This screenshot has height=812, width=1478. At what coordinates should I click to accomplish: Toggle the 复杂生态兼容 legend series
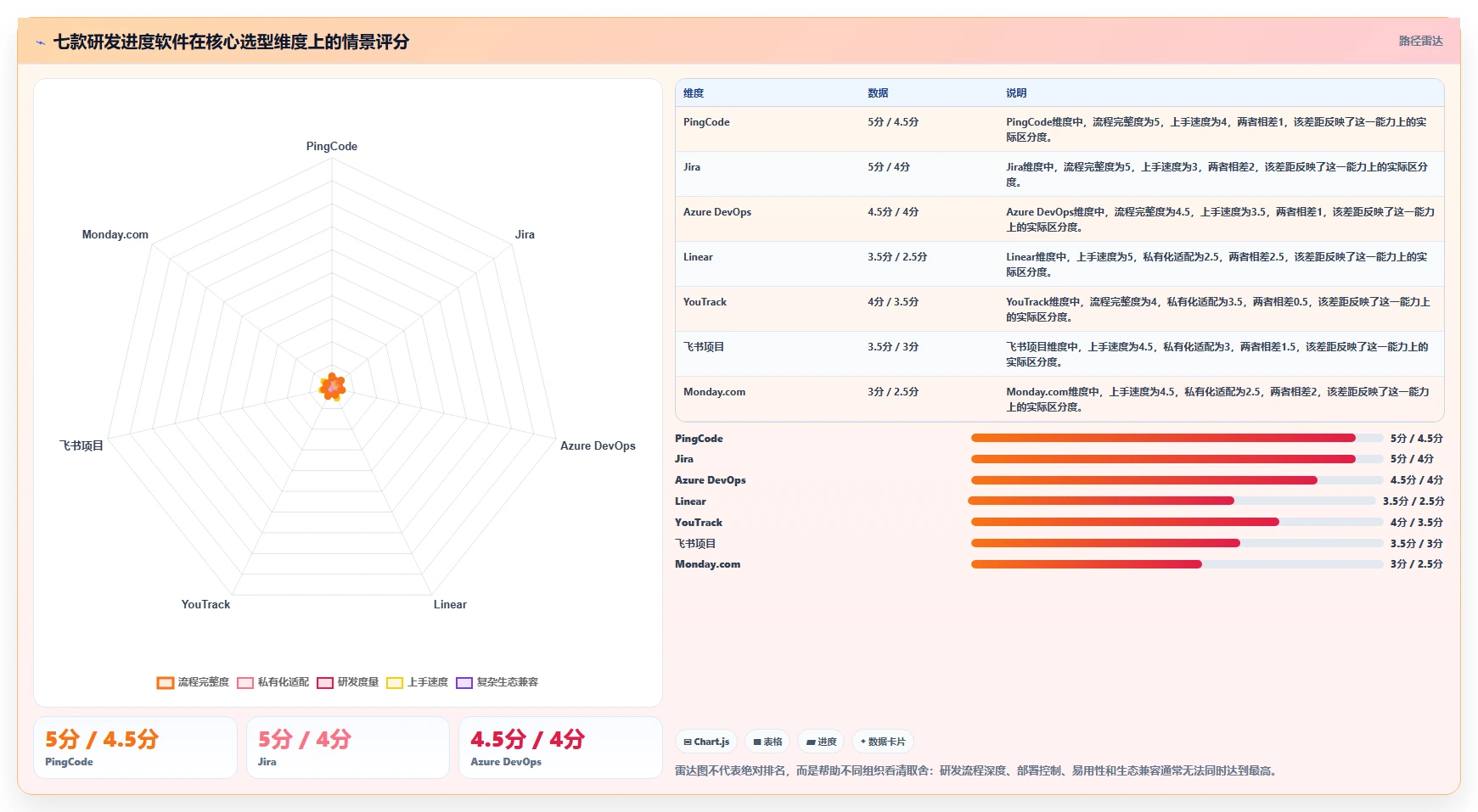pos(497,682)
